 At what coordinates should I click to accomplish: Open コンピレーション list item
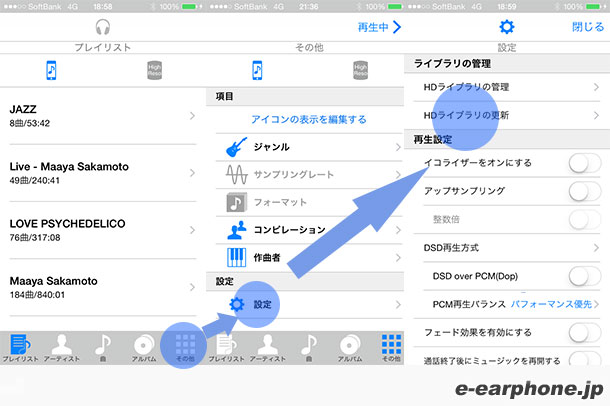click(309, 230)
